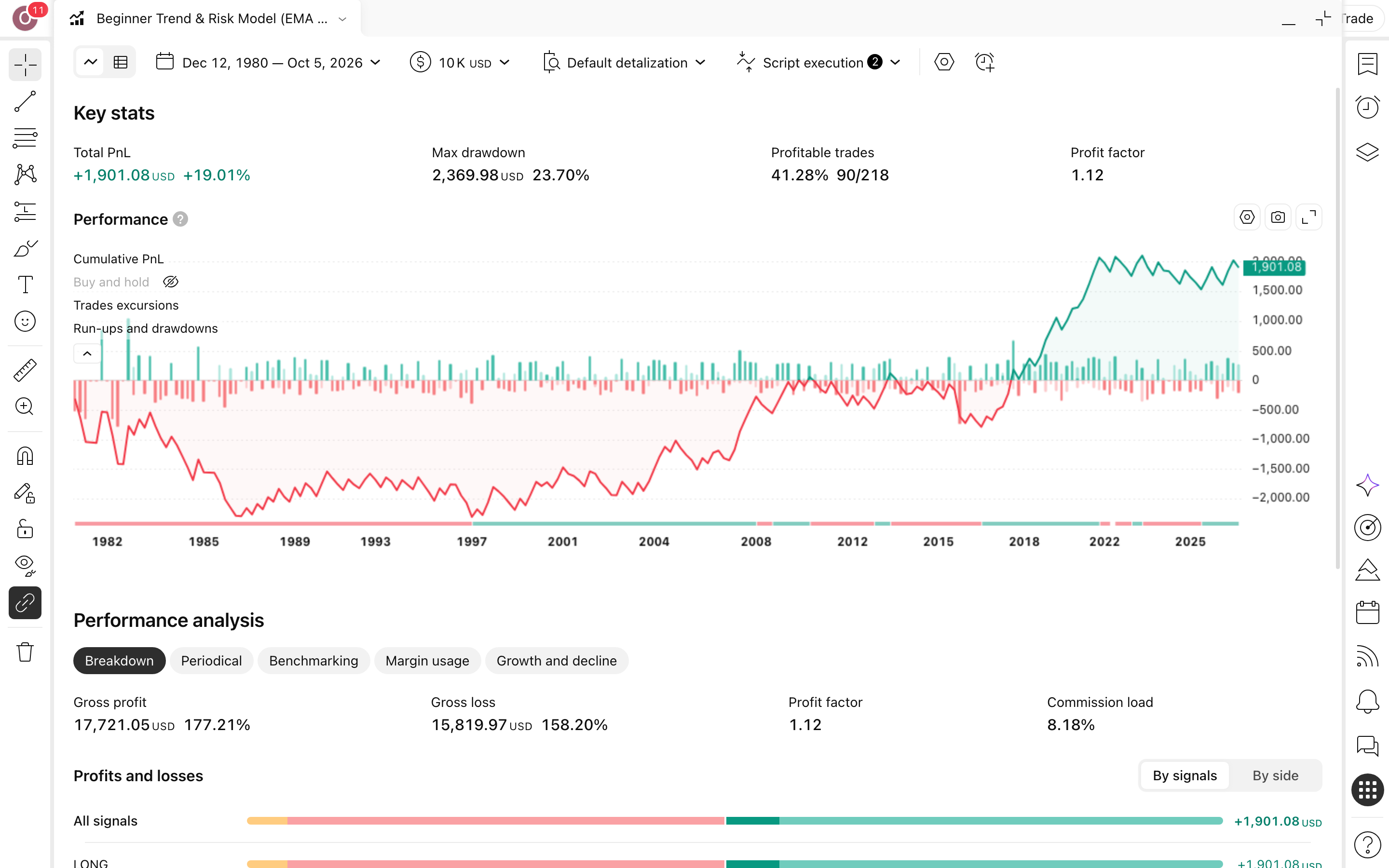Take a snapshot of the performance chart
The height and width of the screenshot is (868, 1389).
tap(1278, 217)
